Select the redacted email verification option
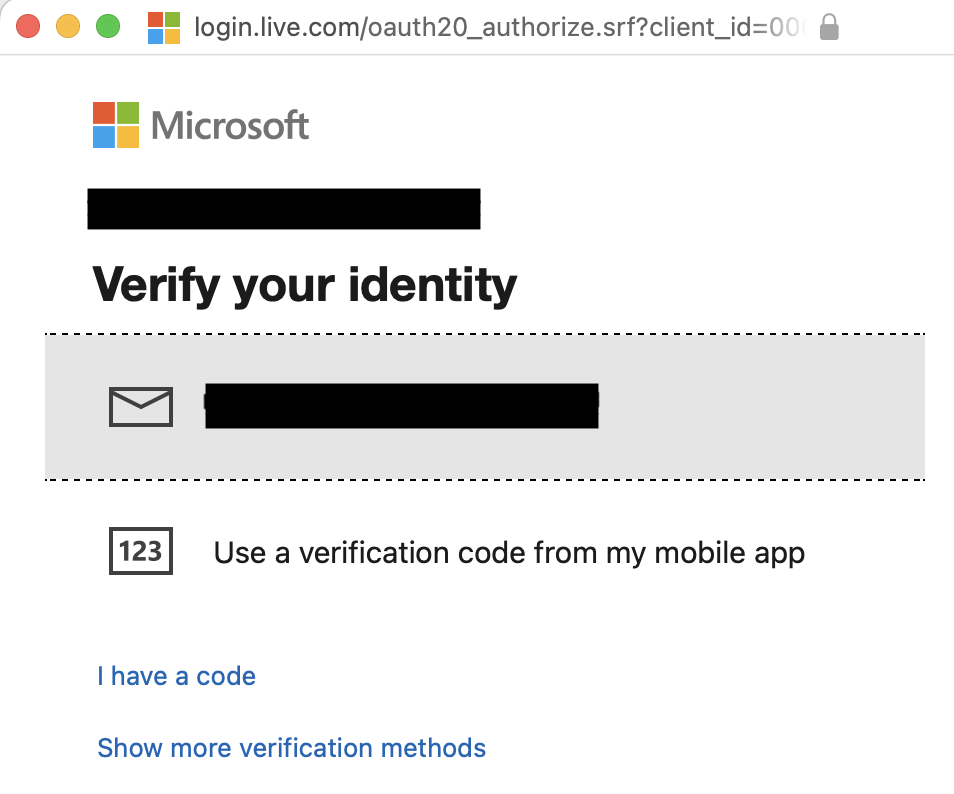Image resolution: width=954 pixels, height=794 pixels. pyautogui.click(x=400, y=406)
